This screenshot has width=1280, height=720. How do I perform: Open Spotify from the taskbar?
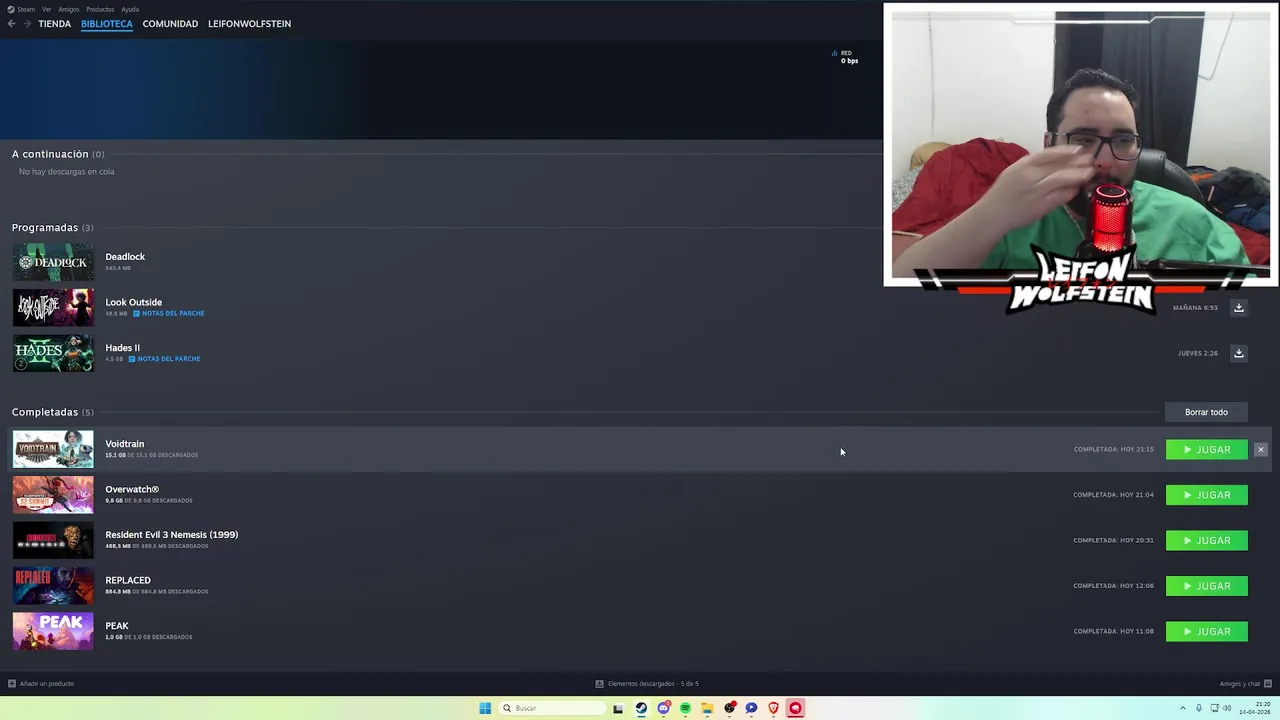coord(685,708)
